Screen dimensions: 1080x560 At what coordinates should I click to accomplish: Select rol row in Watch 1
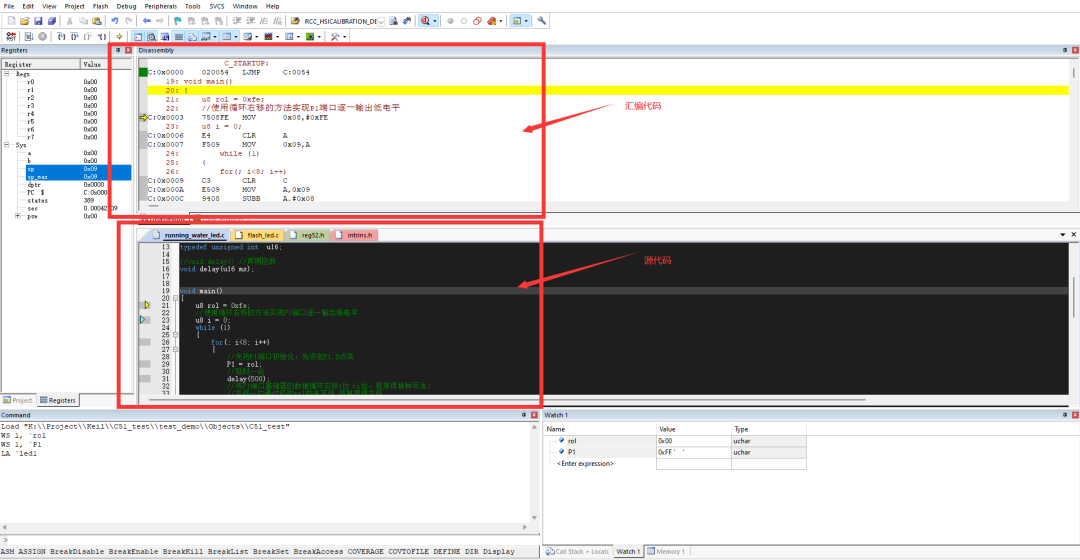tap(675, 441)
